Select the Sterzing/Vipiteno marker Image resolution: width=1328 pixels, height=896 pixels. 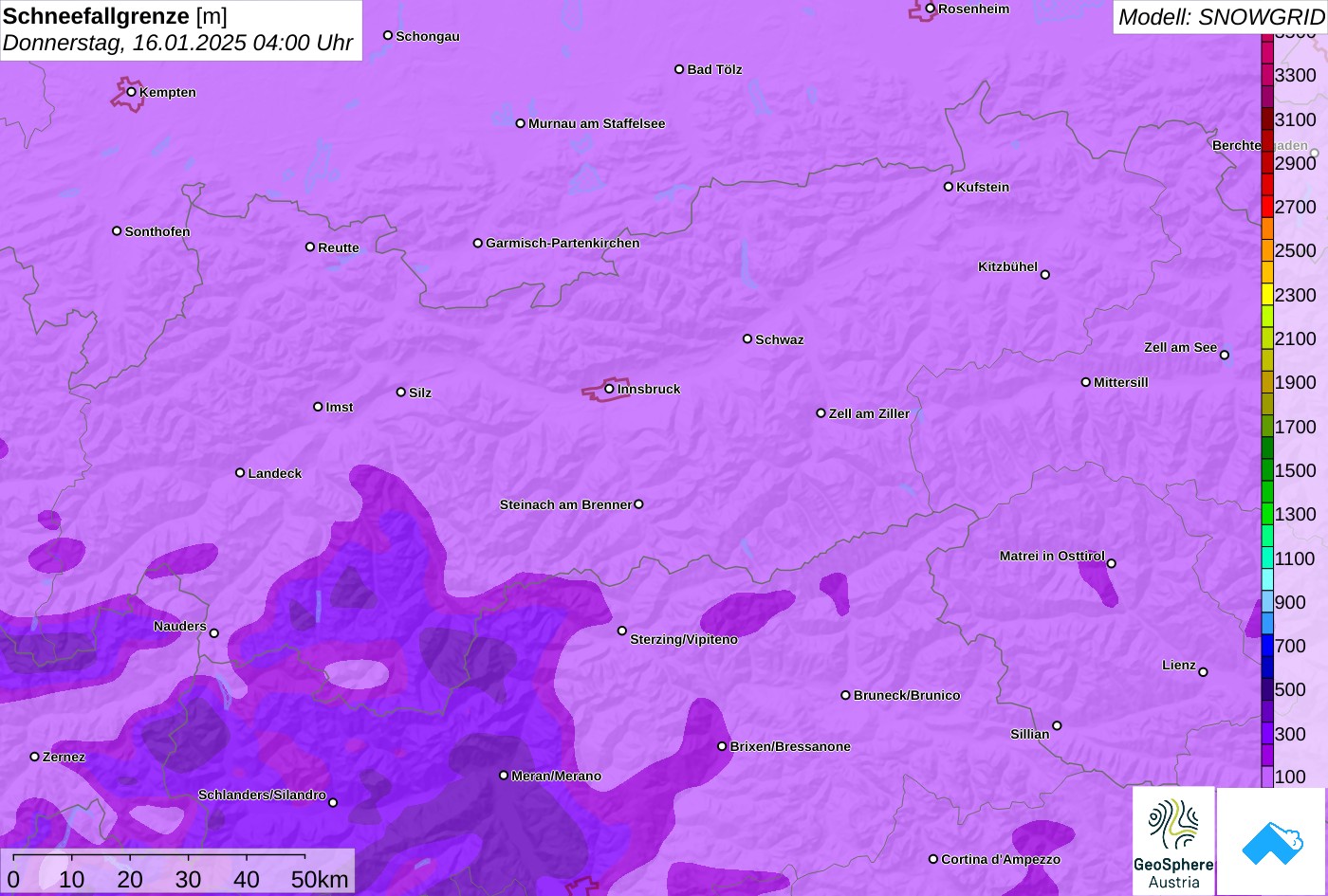point(622,631)
